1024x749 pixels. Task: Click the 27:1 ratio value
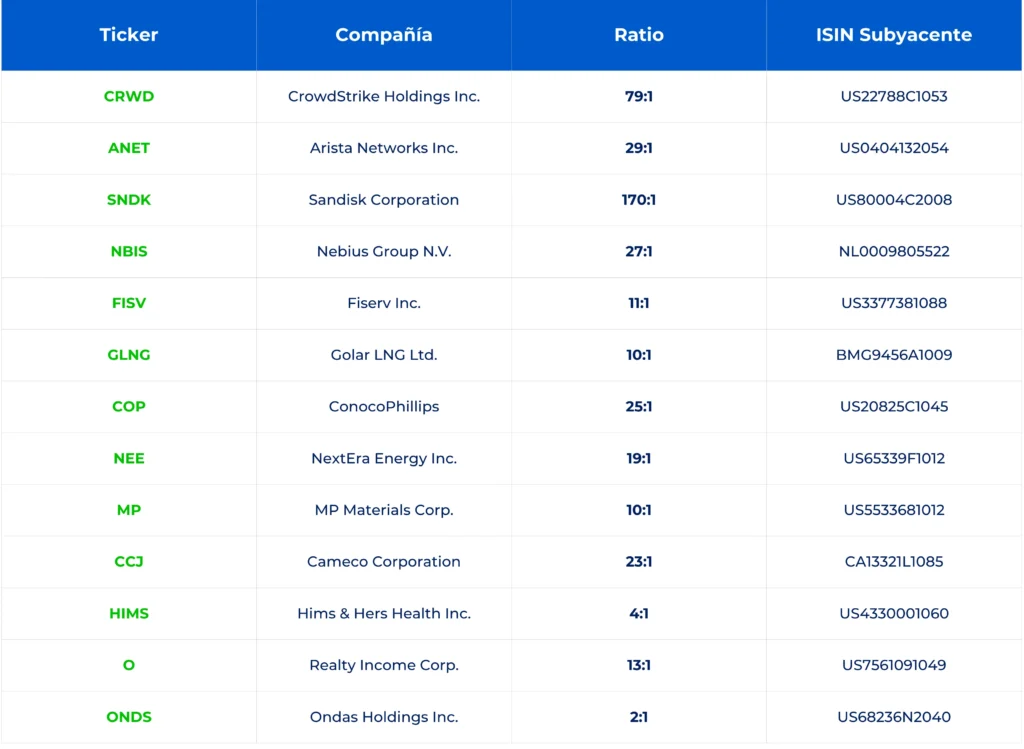pyautogui.click(x=639, y=251)
